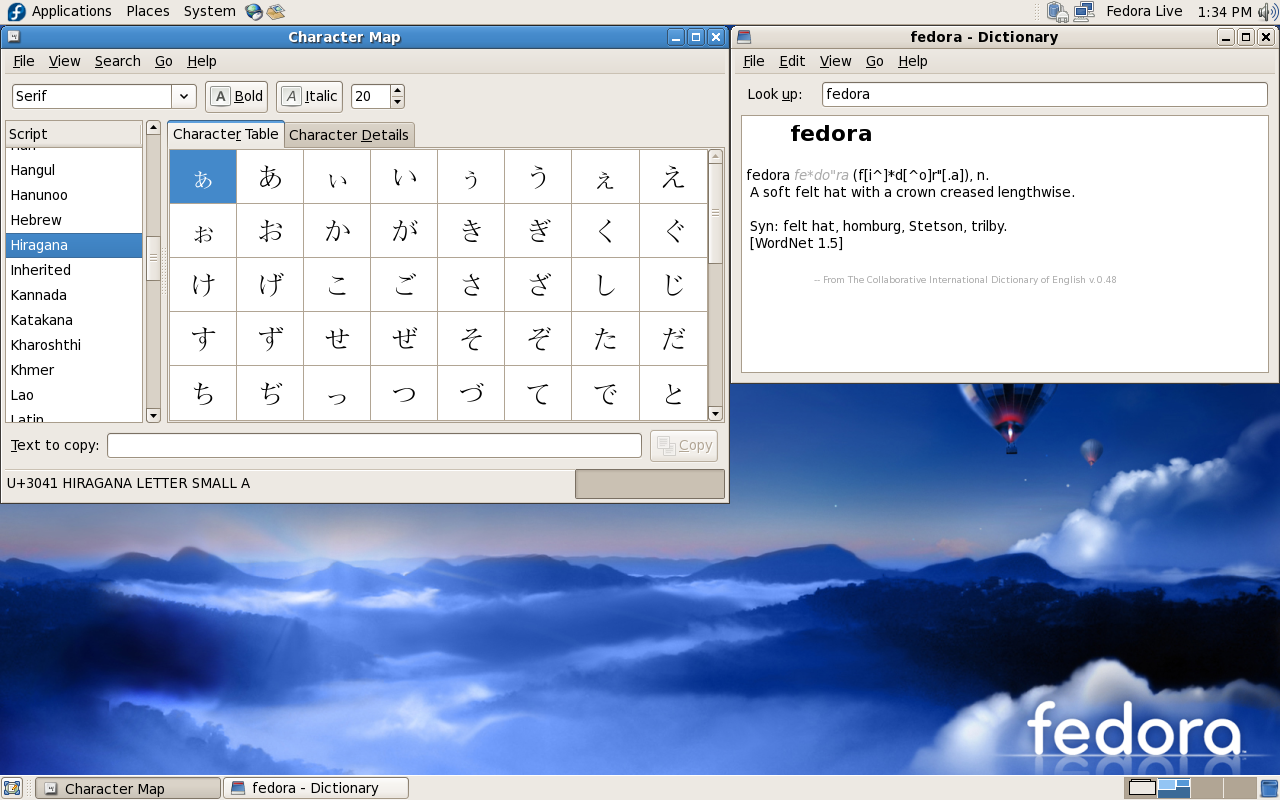
Task: Open the Places menu
Action: pyautogui.click(x=148, y=11)
